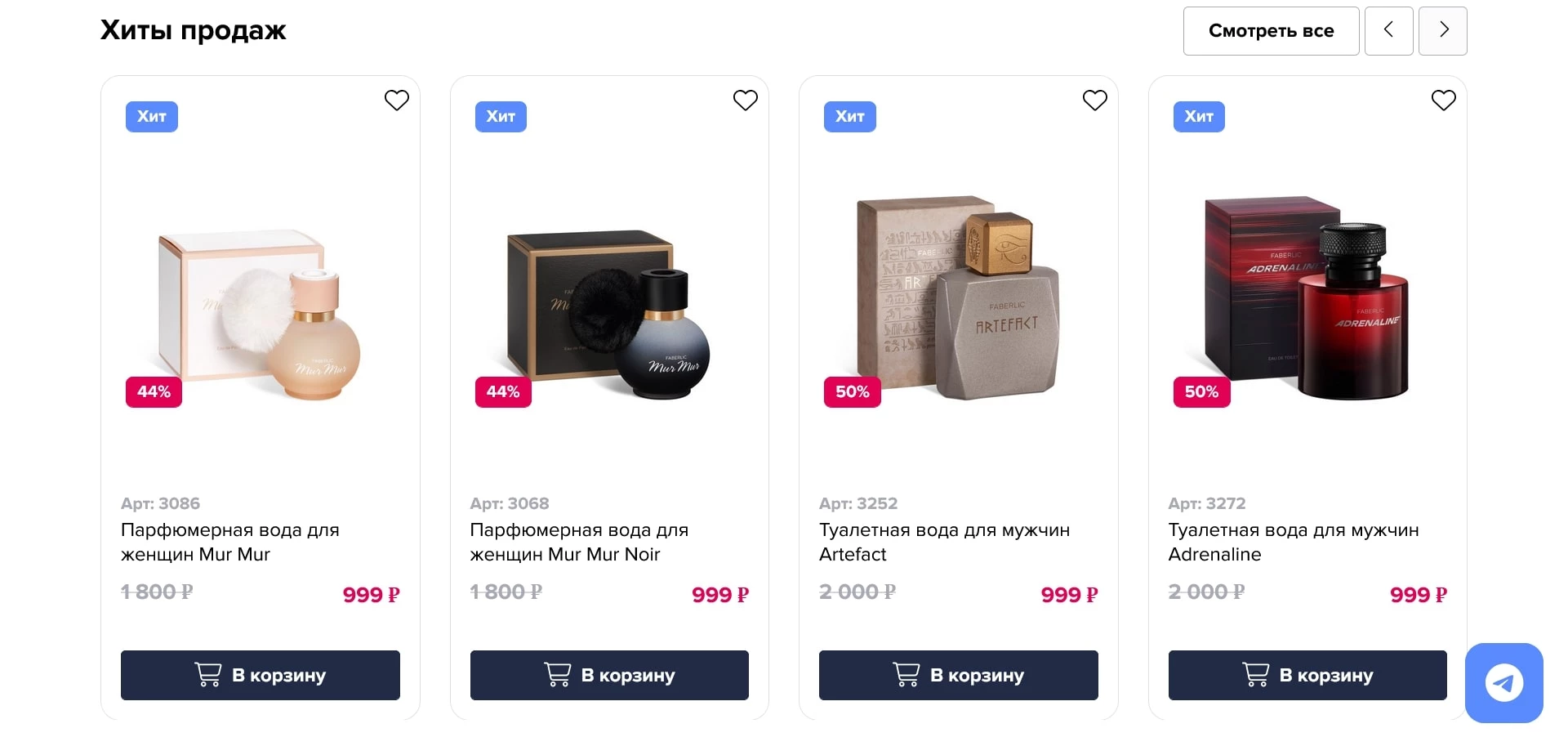Click the left carousel arrow
The height and width of the screenshot is (746, 1568).
(x=1388, y=30)
